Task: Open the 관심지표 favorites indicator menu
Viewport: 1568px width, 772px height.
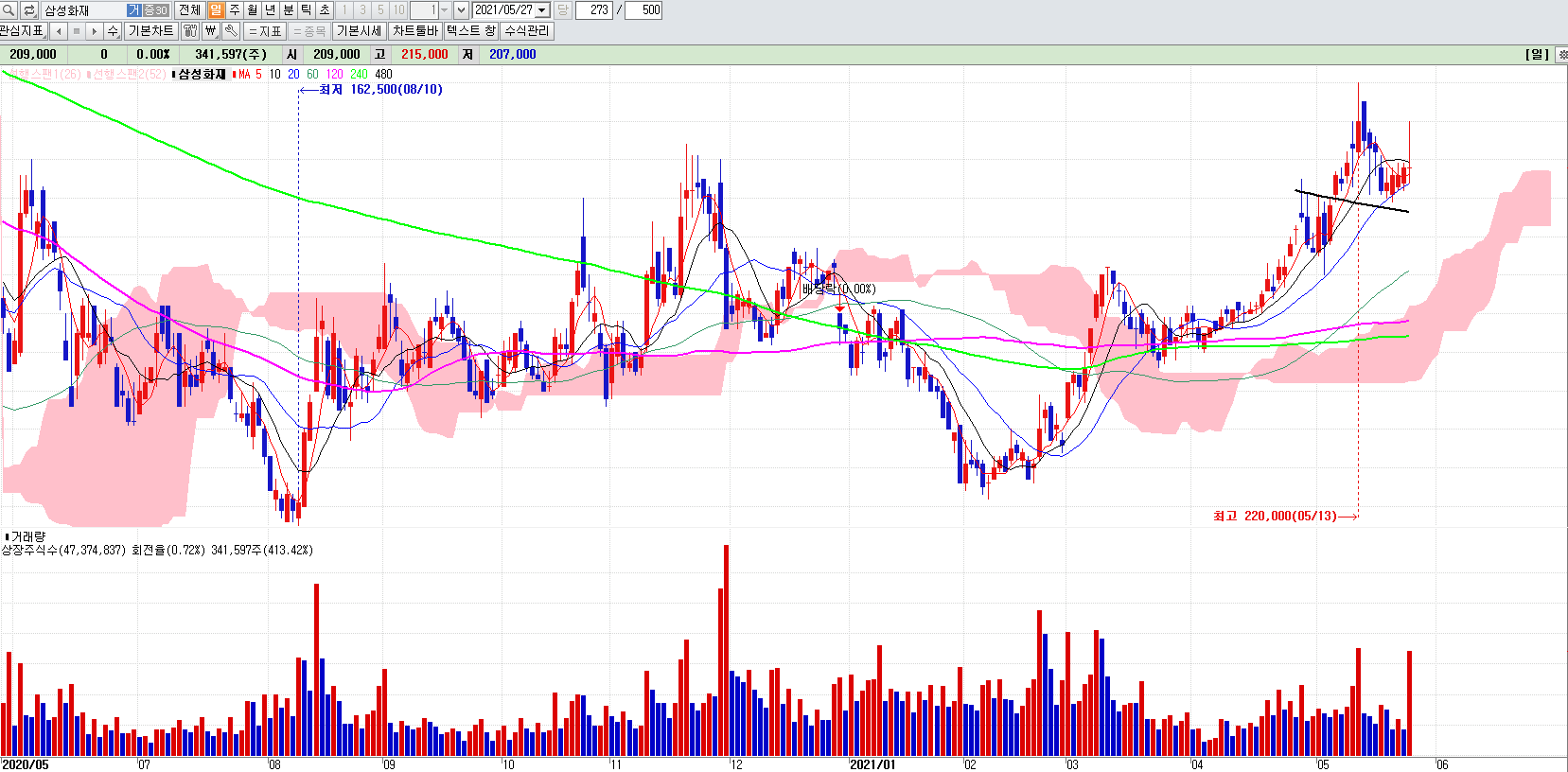Action: [x=23, y=31]
